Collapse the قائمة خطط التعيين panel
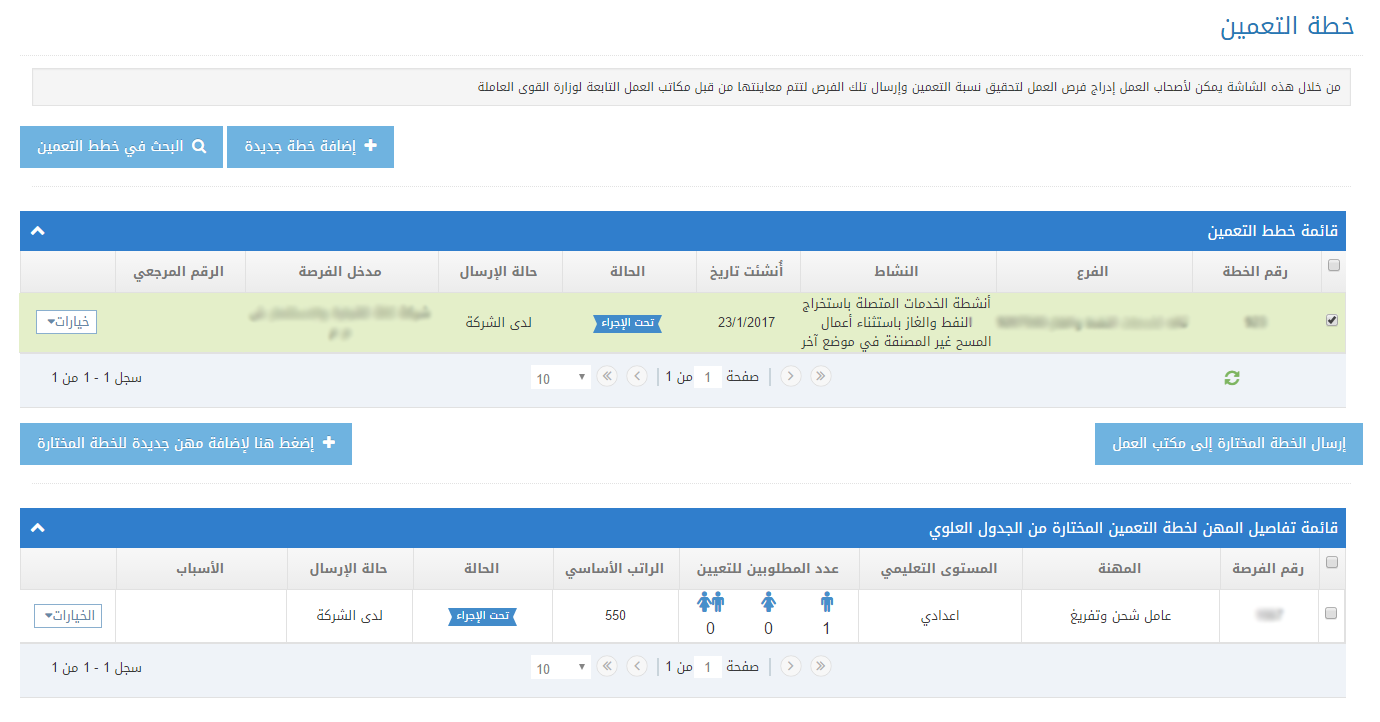Image resolution: width=1380 pixels, height=722 pixels. click(x=38, y=231)
